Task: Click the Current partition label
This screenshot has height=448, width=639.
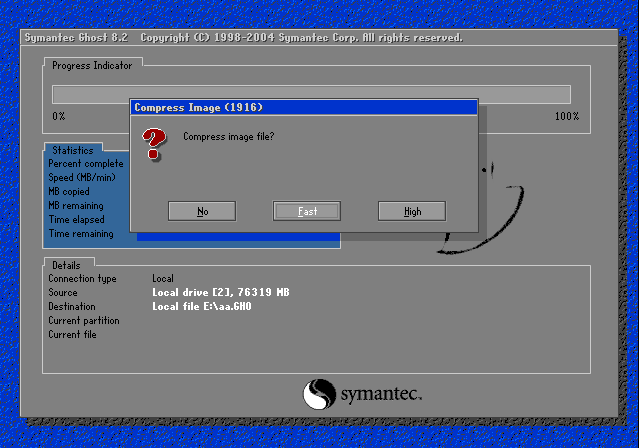Action: (x=84, y=321)
